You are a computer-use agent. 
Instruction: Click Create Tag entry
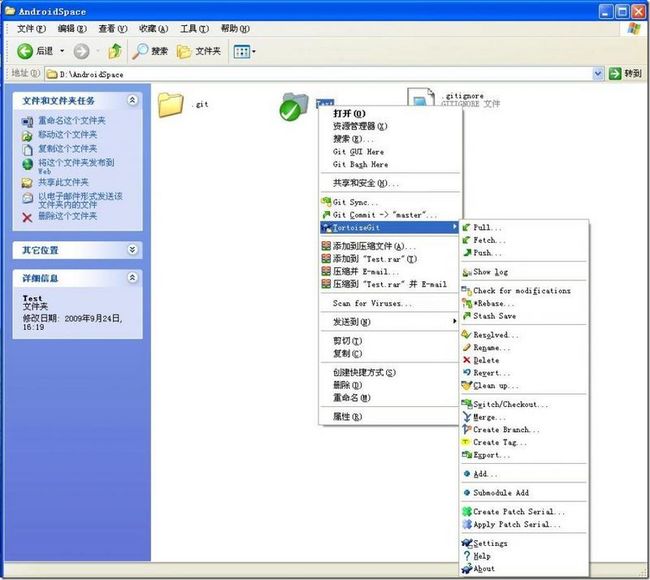point(524,442)
